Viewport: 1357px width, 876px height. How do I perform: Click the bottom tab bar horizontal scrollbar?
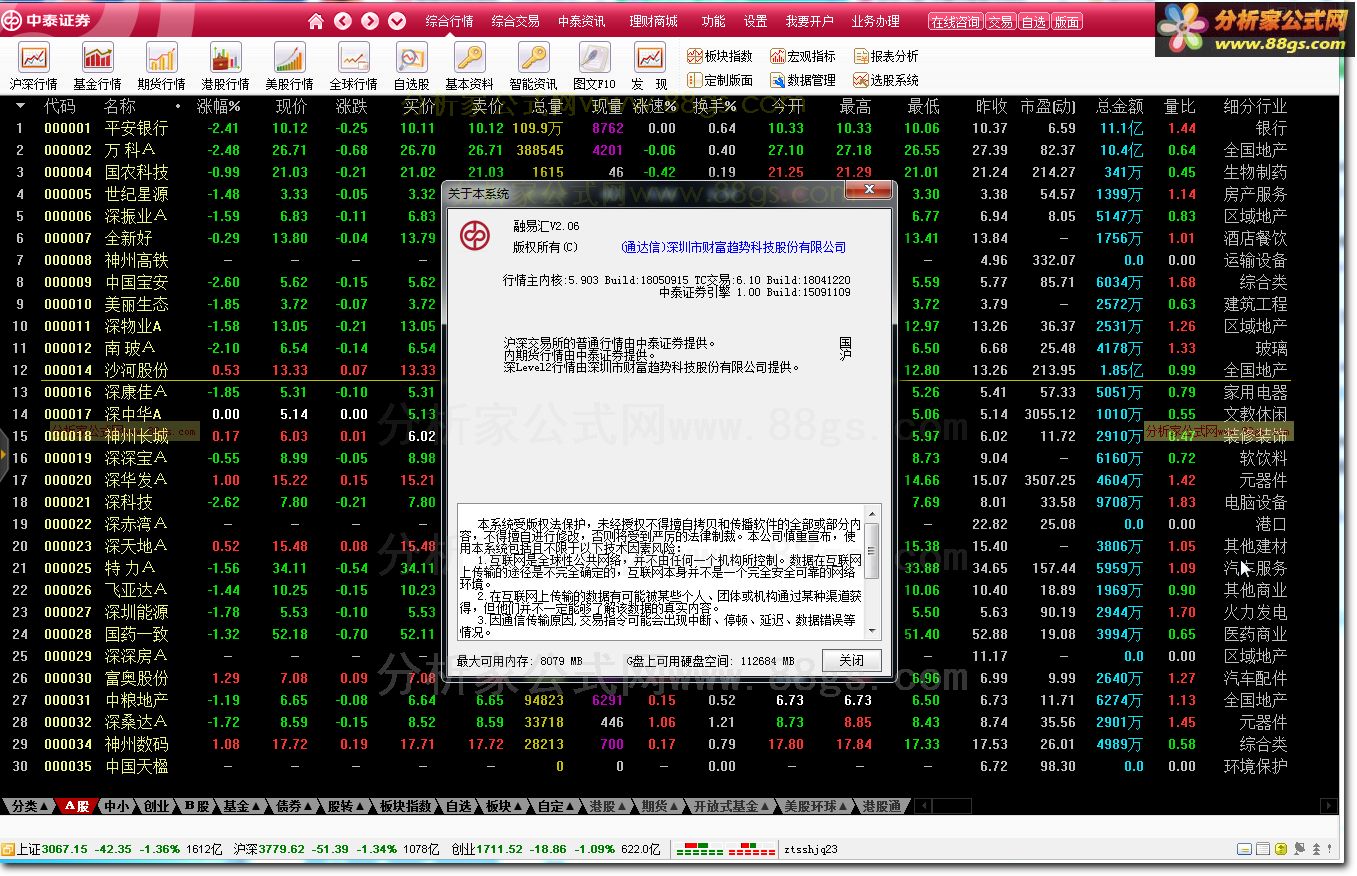coord(1126,806)
